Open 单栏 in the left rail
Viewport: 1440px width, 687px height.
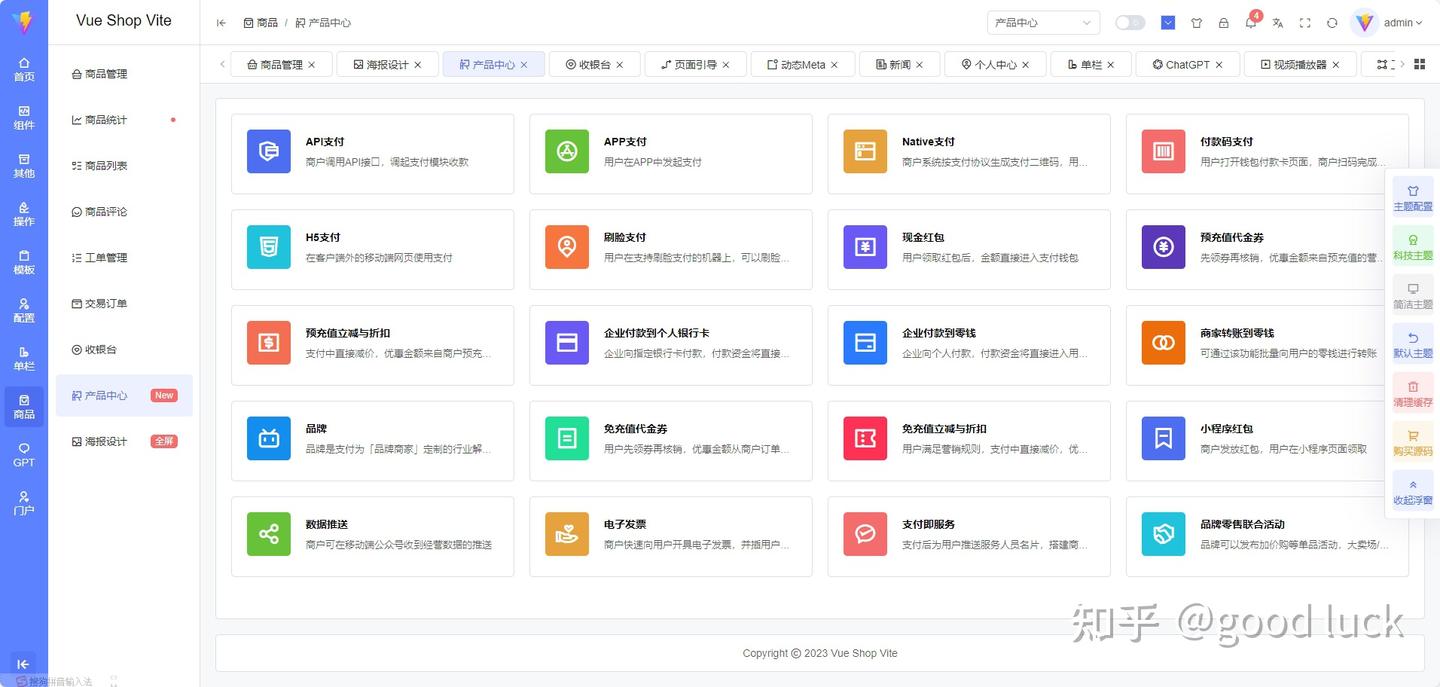(x=24, y=358)
